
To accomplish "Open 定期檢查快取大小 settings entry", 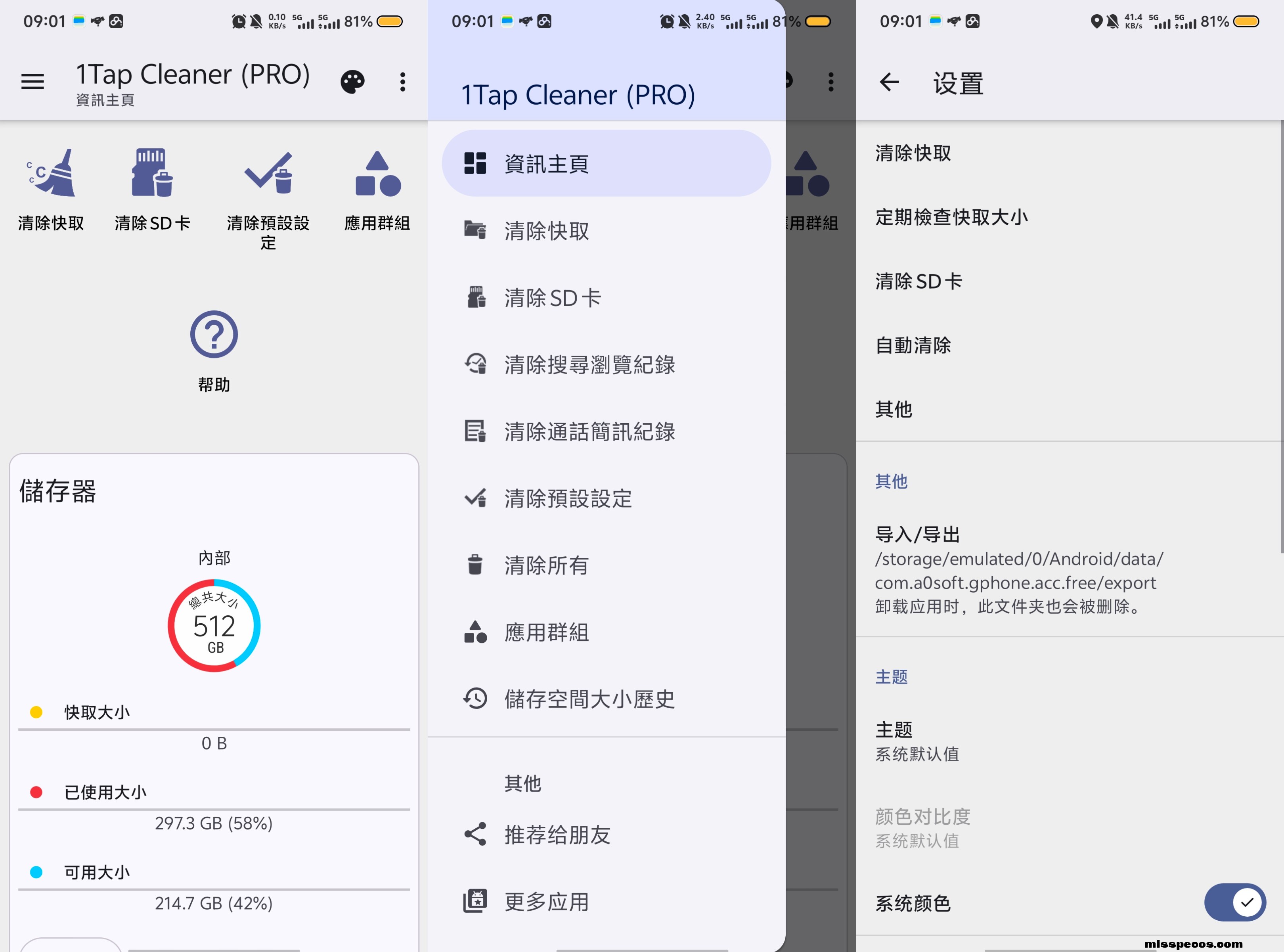I will pyautogui.click(x=951, y=217).
